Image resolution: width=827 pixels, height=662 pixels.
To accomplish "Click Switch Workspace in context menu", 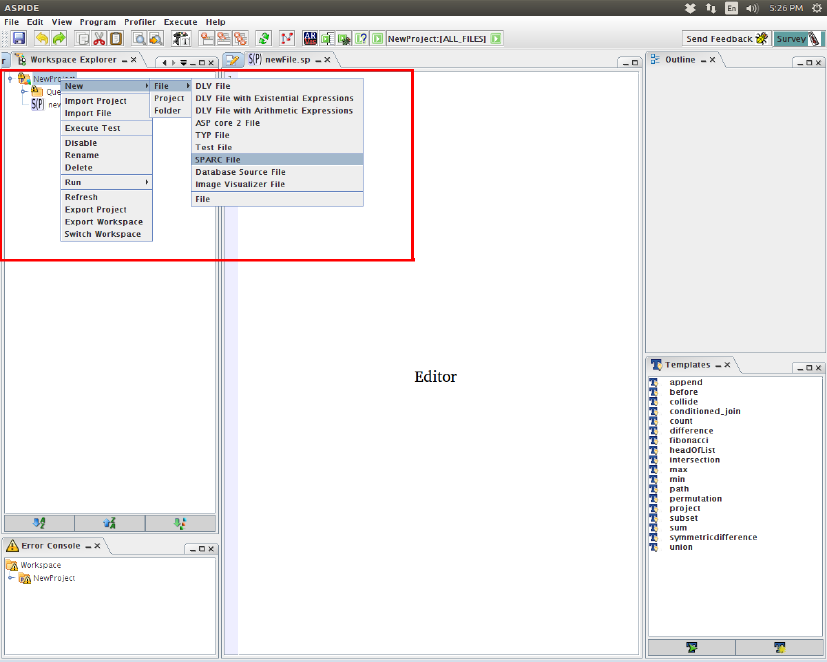I will click(106, 234).
